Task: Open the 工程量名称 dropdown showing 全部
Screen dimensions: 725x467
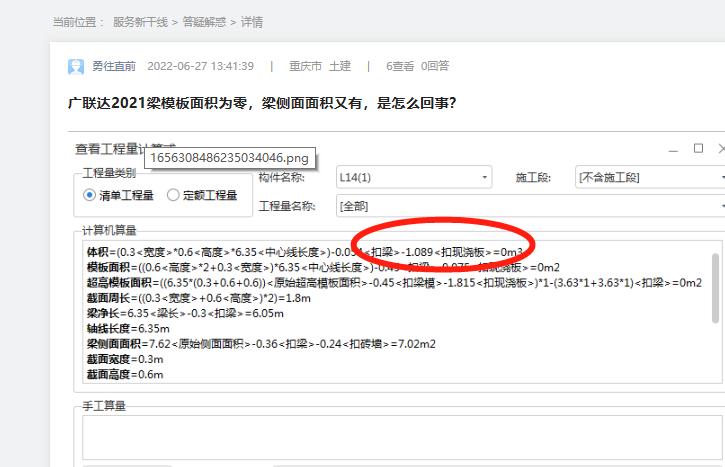Action: pos(530,206)
